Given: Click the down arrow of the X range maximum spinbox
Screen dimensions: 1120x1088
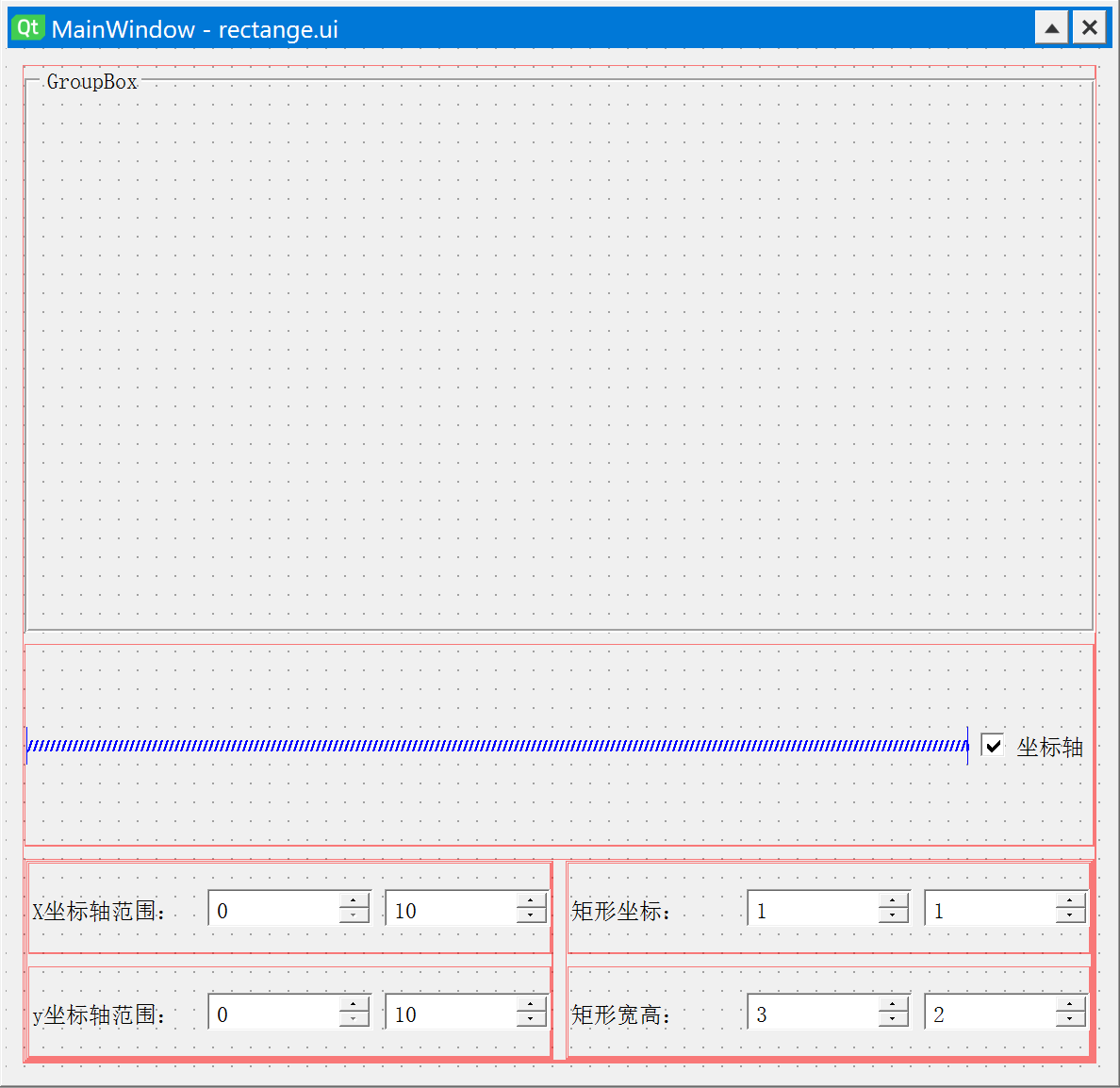Looking at the screenshot, I should tap(532, 916).
